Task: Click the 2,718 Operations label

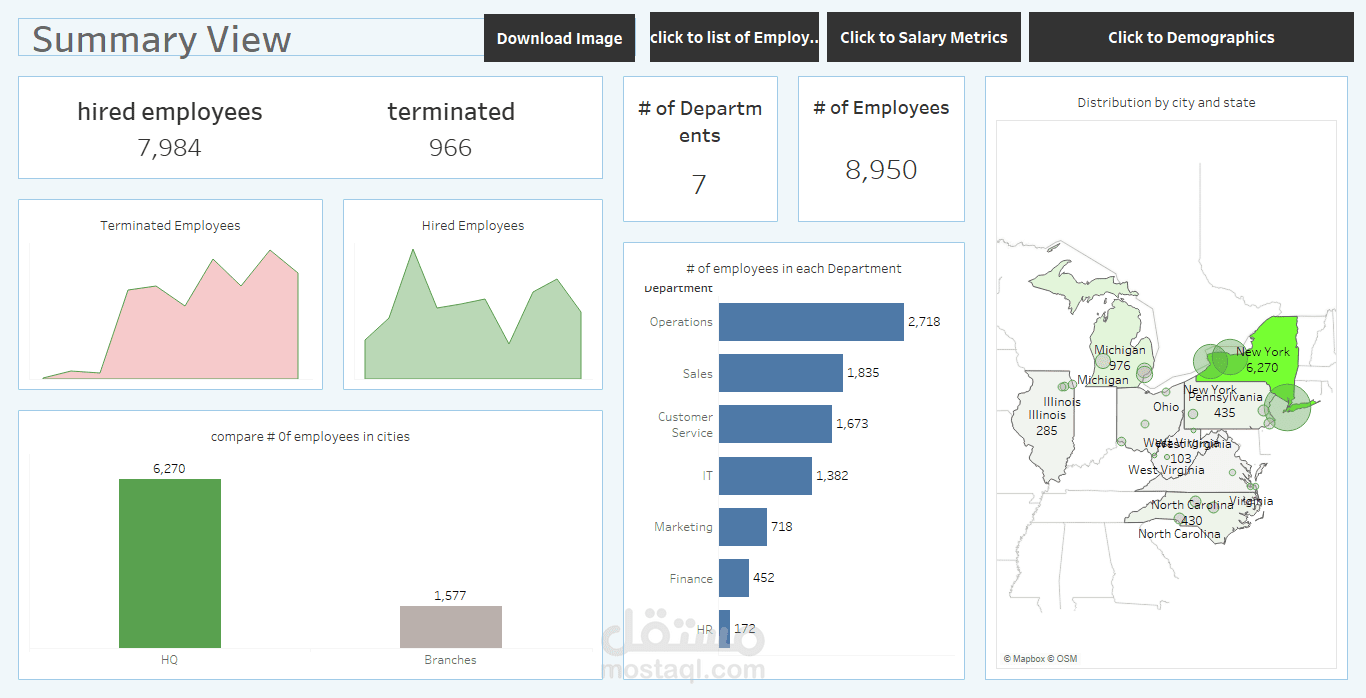Action: [924, 322]
